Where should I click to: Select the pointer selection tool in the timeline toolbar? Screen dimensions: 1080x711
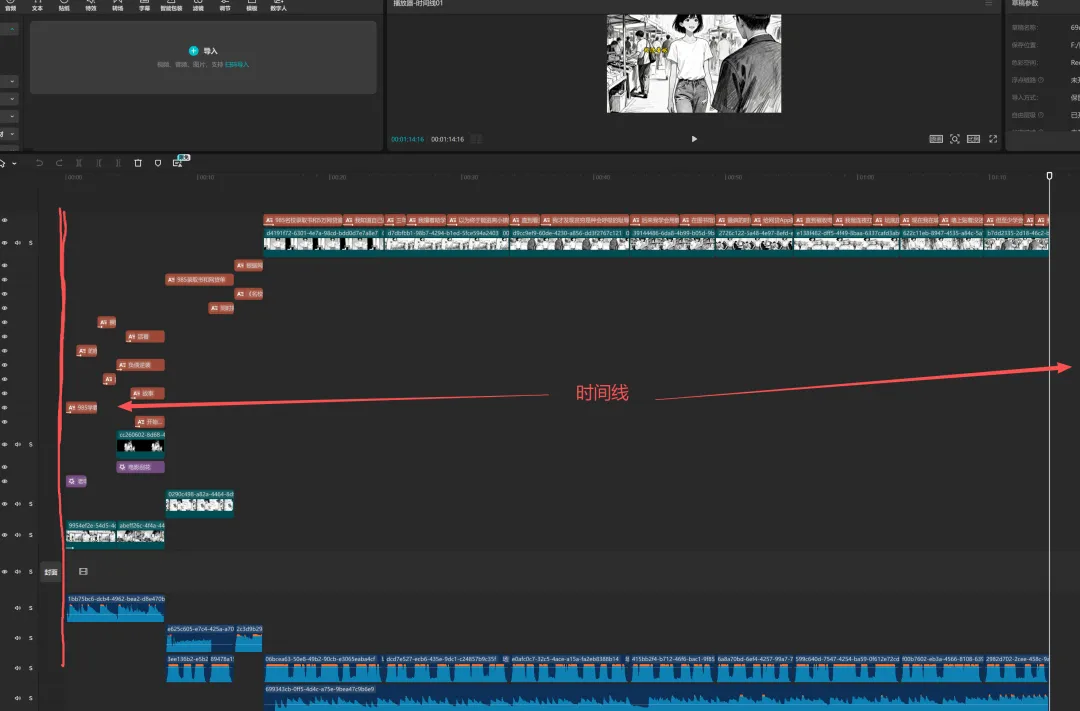coord(3,163)
